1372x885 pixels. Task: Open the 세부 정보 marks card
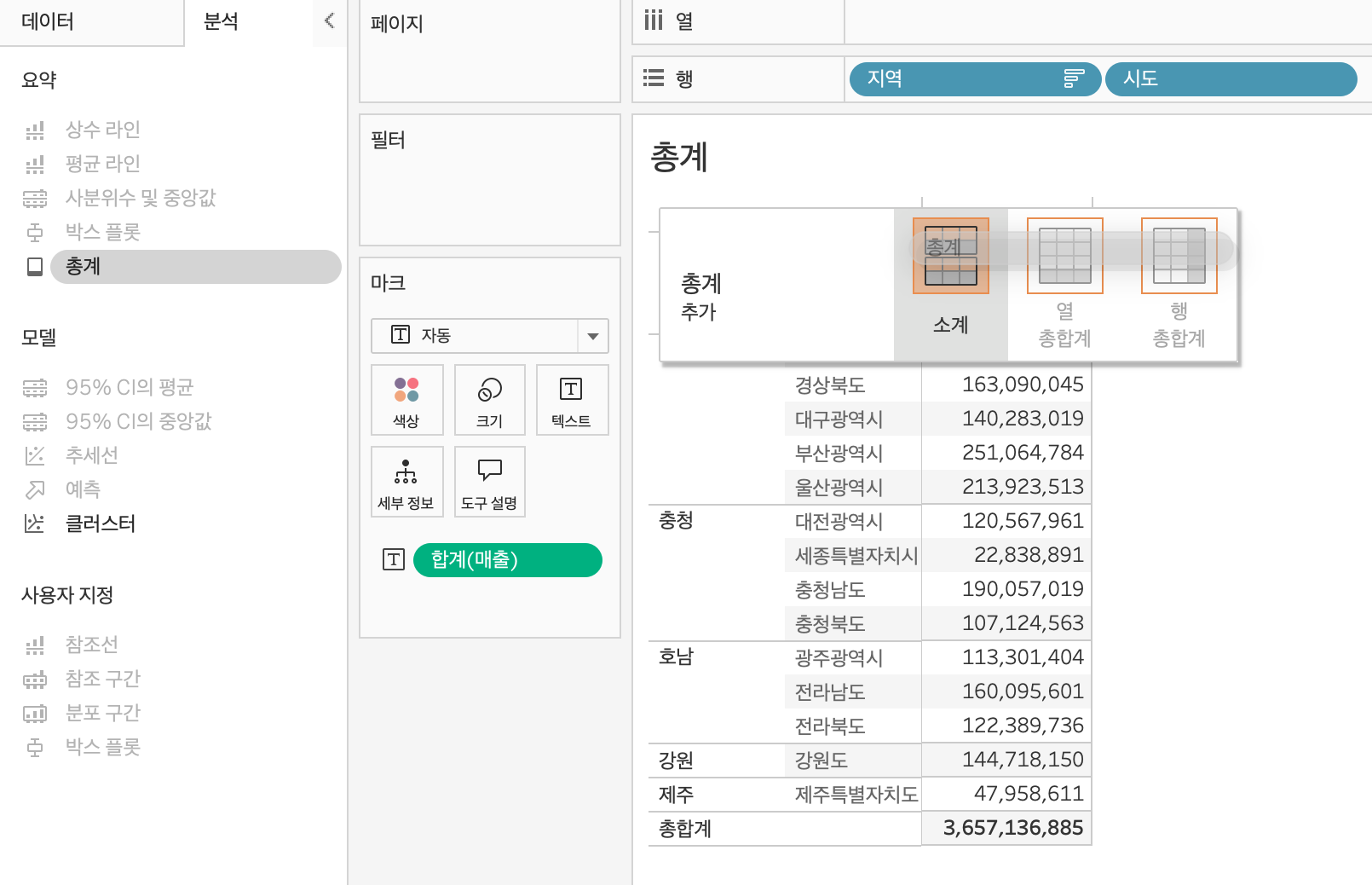pos(407,482)
